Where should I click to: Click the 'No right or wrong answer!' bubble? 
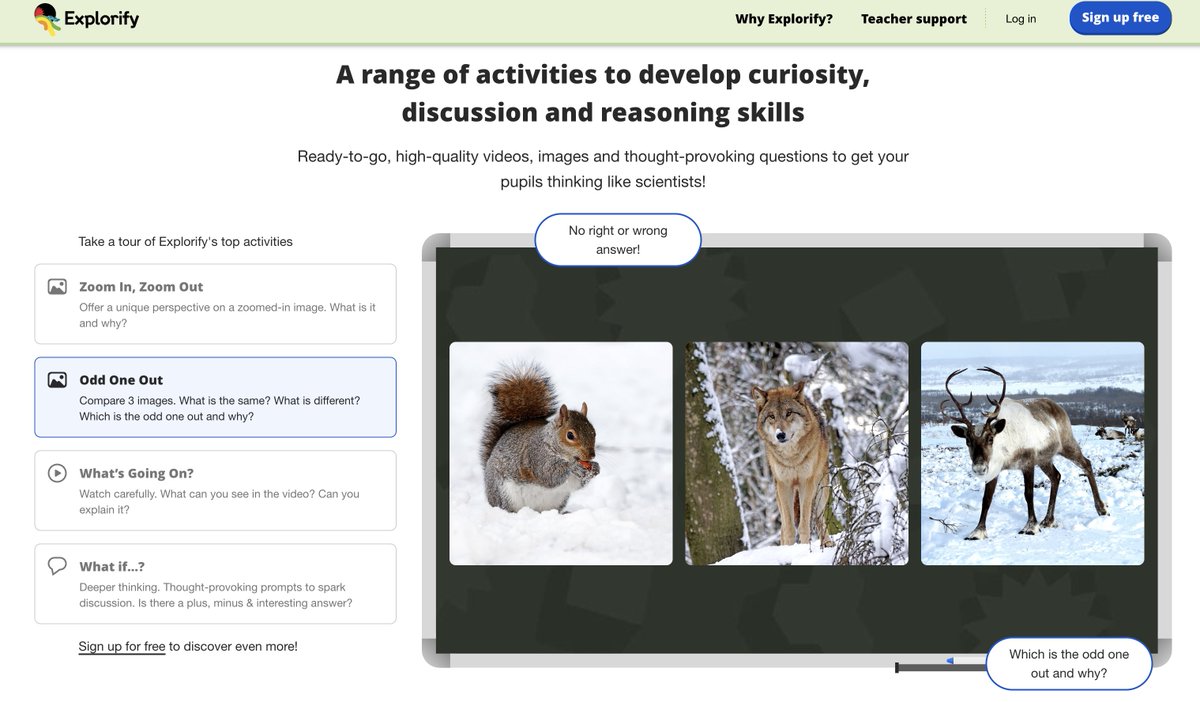(618, 239)
